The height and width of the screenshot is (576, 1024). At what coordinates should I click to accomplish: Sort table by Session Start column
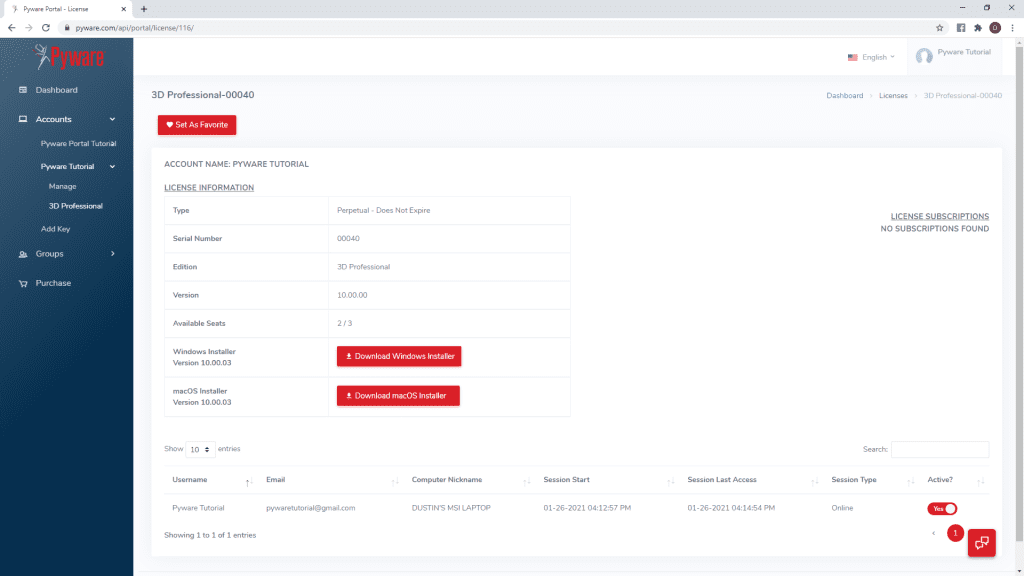(566, 480)
